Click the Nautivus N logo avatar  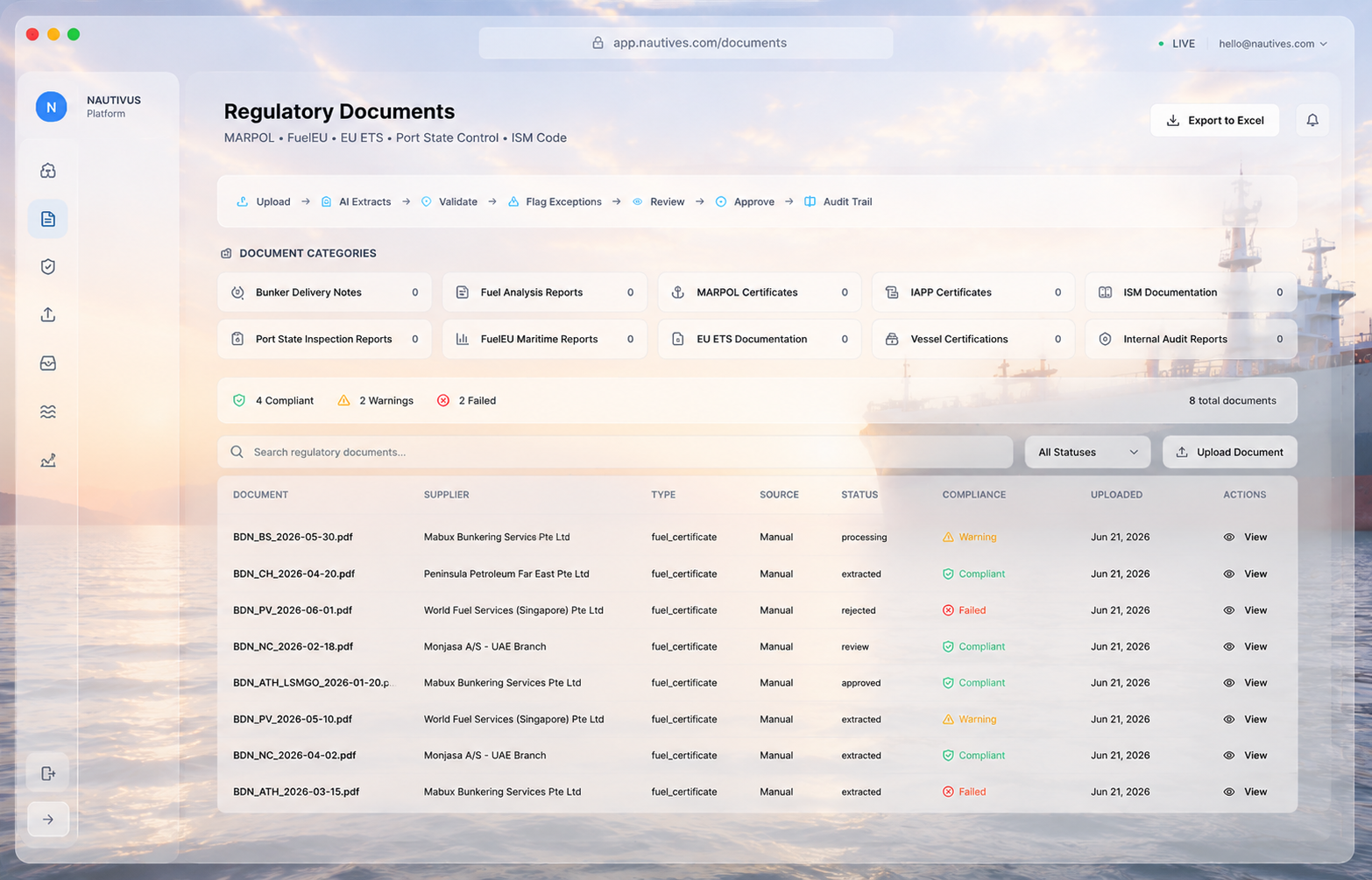tap(51, 107)
